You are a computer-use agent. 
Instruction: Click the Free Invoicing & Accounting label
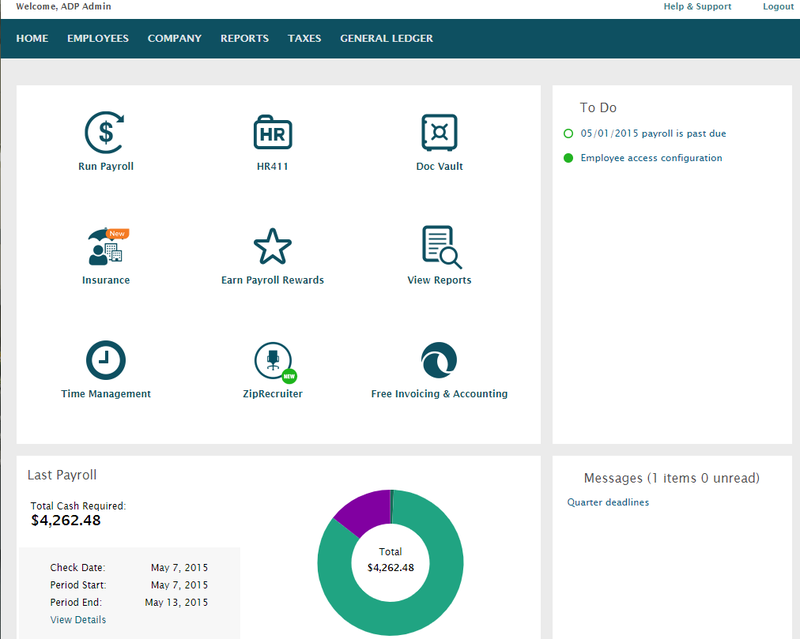pos(439,394)
